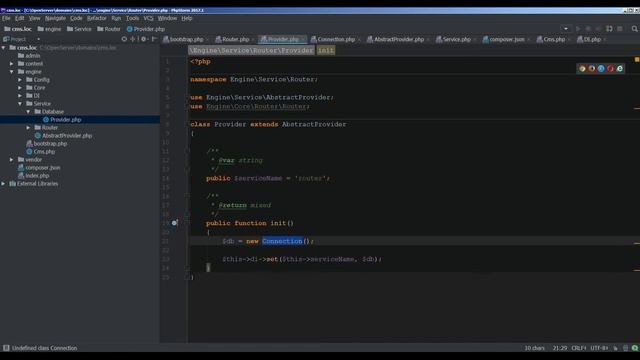Image resolution: width=640 pixels, height=360 pixels.
Task: Click the green inspection indicator in status bar
Action: pyautogui.click(x=635, y=348)
